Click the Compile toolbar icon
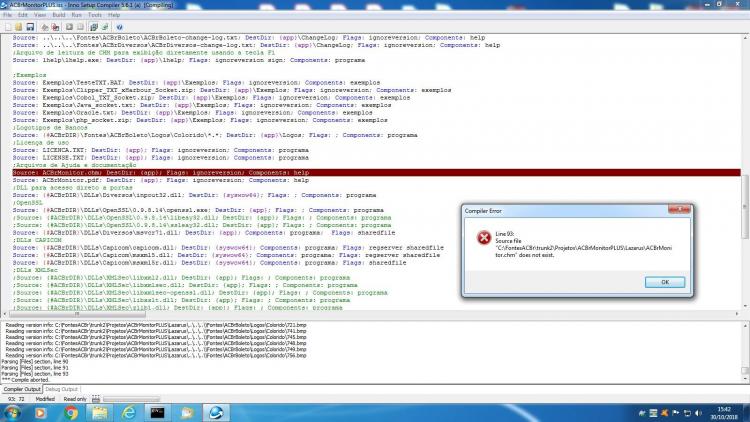 tap(44, 27)
